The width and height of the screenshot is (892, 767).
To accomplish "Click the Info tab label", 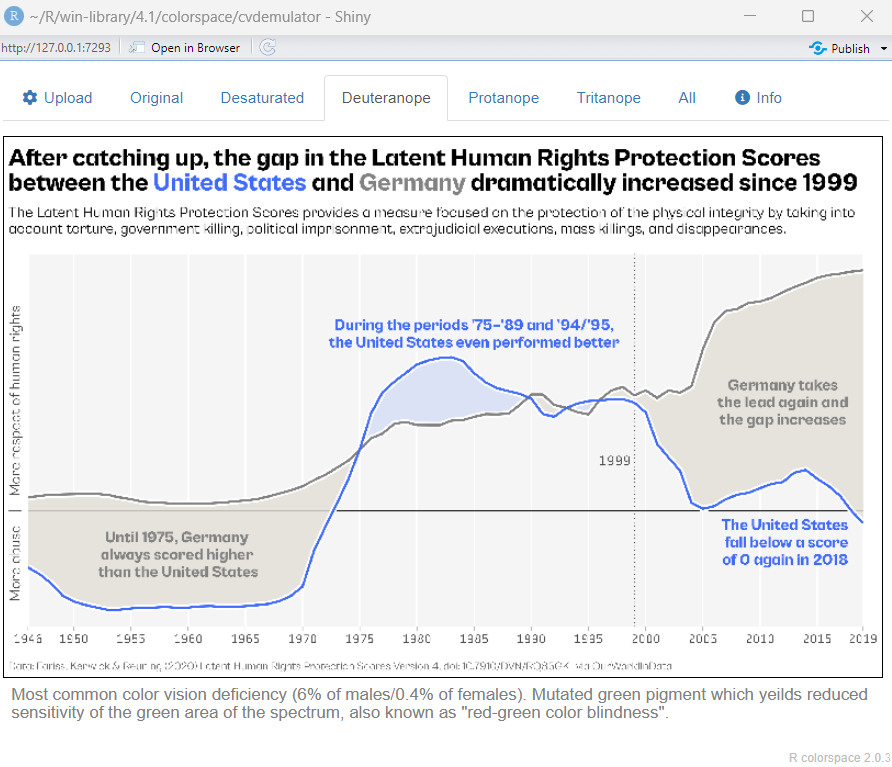I will [769, 98].
